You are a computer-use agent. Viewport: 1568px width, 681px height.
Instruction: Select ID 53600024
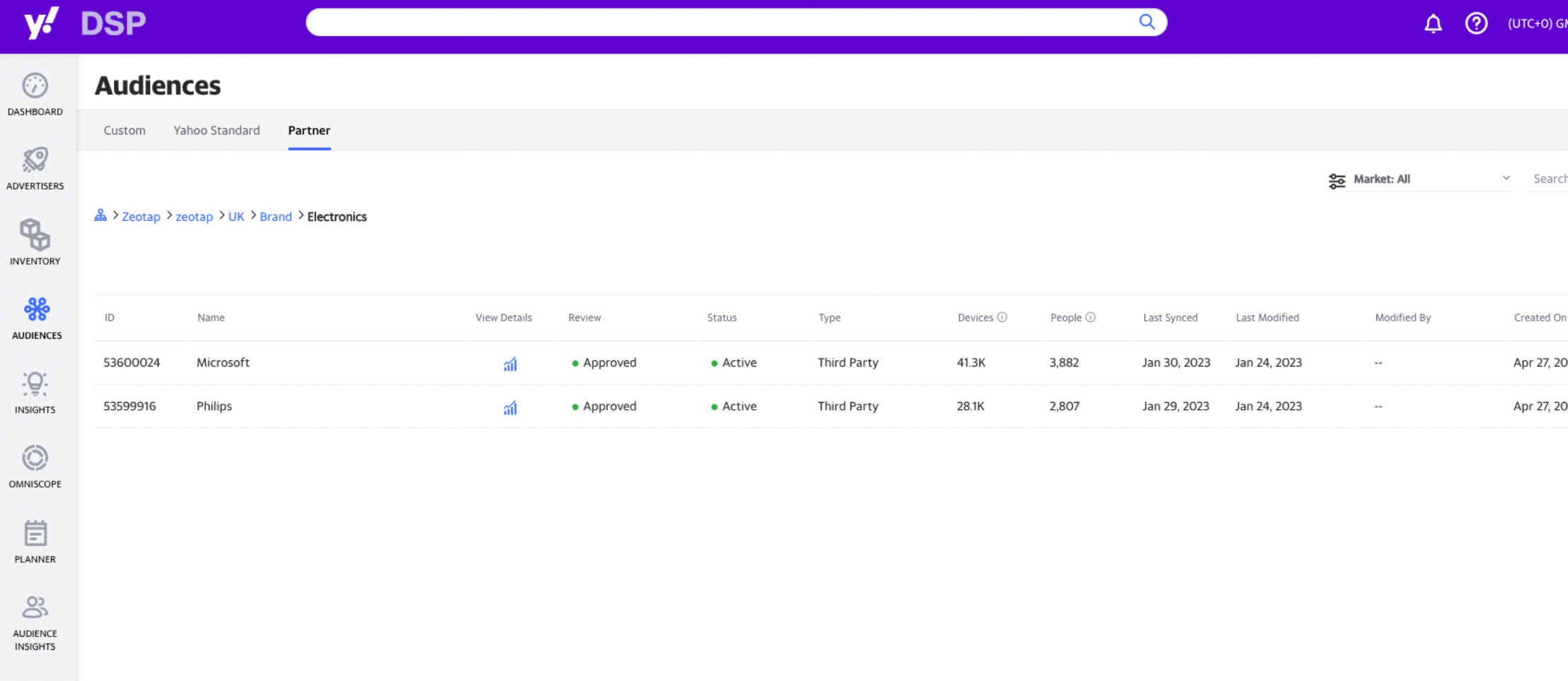[132, 362]
